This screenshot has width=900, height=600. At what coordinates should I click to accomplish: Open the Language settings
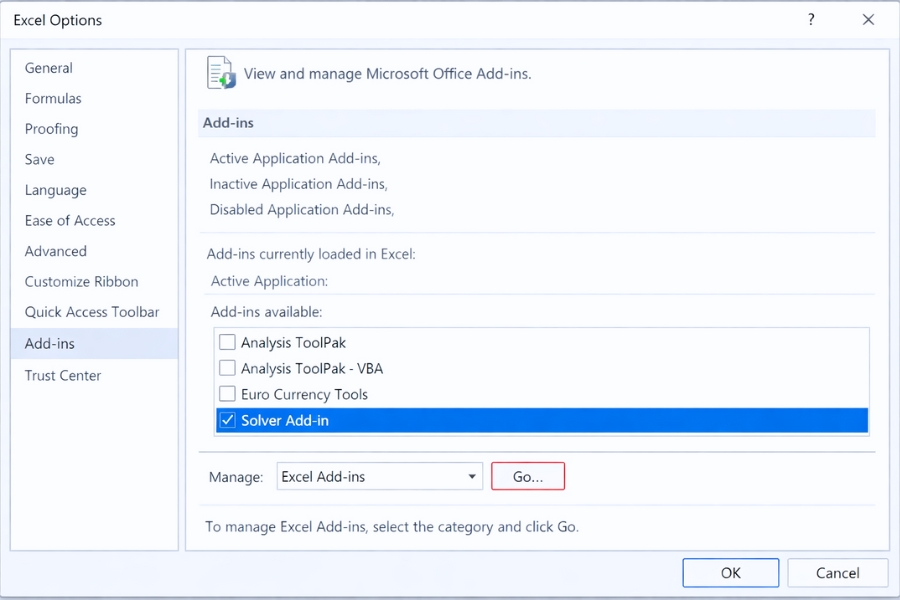55,190
